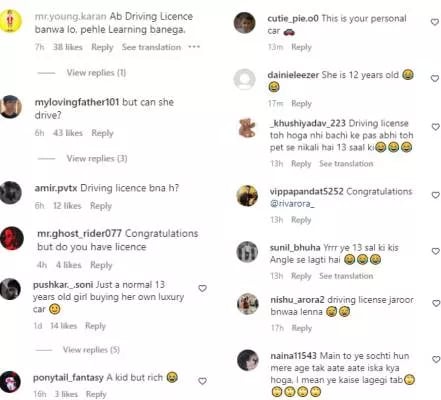Tap the heart beside nishu_arora2's comment

(435, 303)
